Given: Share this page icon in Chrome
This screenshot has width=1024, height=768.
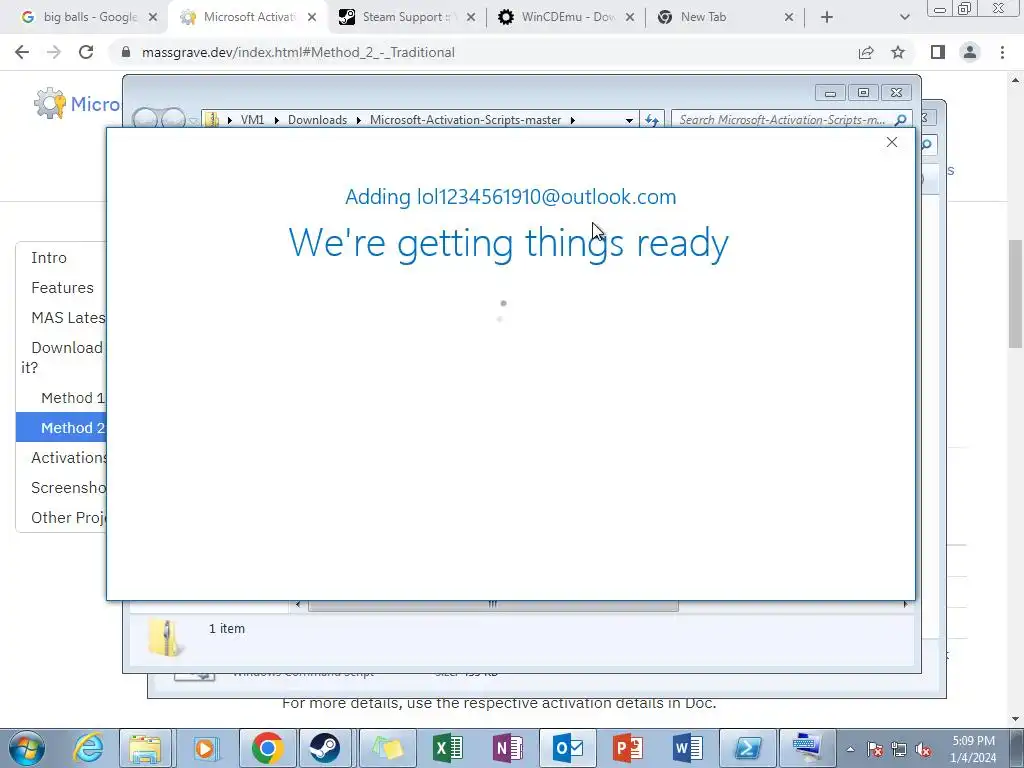Looking at the screenshot, I should [866, 52].
